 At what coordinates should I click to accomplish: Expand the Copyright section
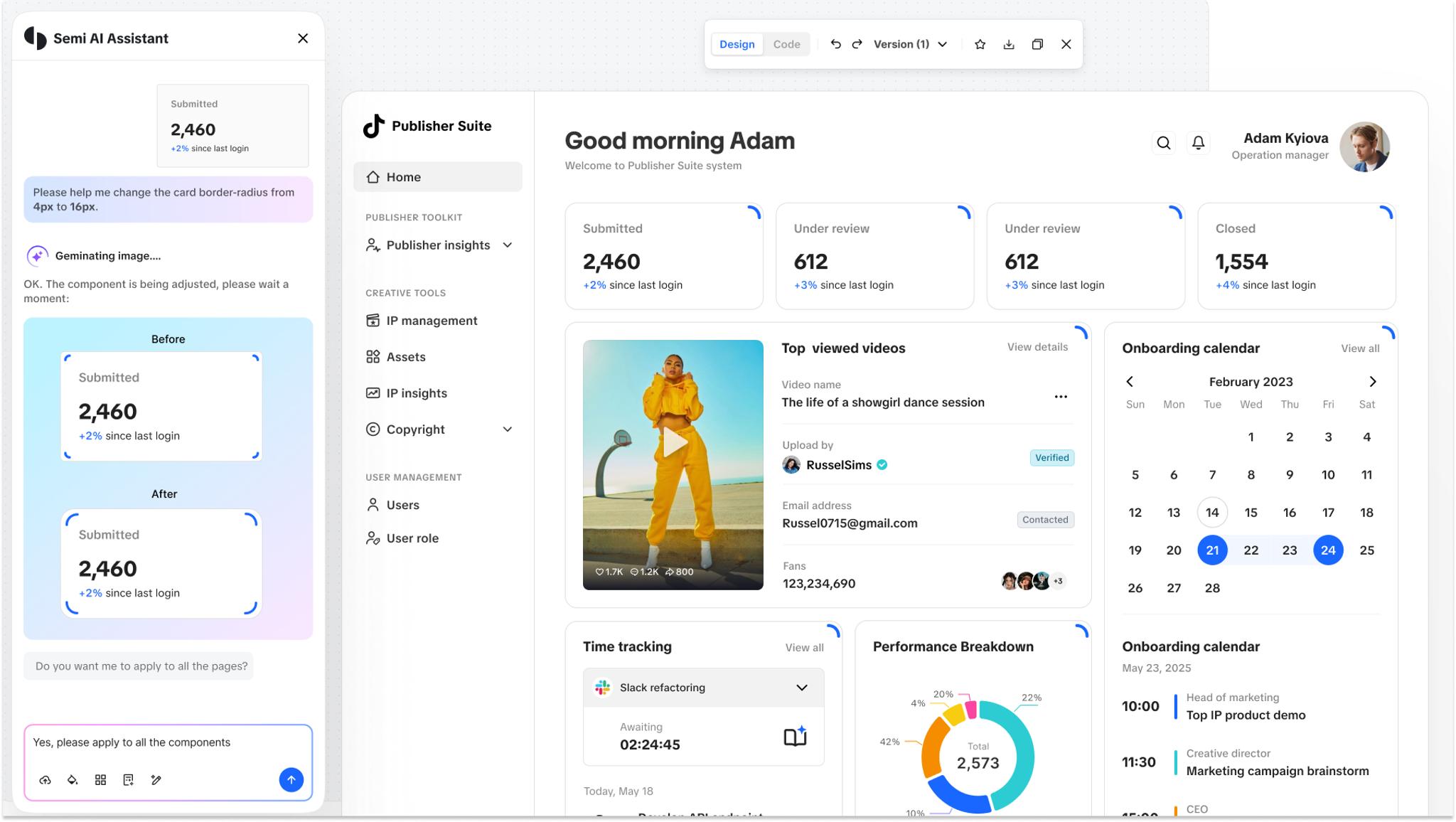click(507, 429)
